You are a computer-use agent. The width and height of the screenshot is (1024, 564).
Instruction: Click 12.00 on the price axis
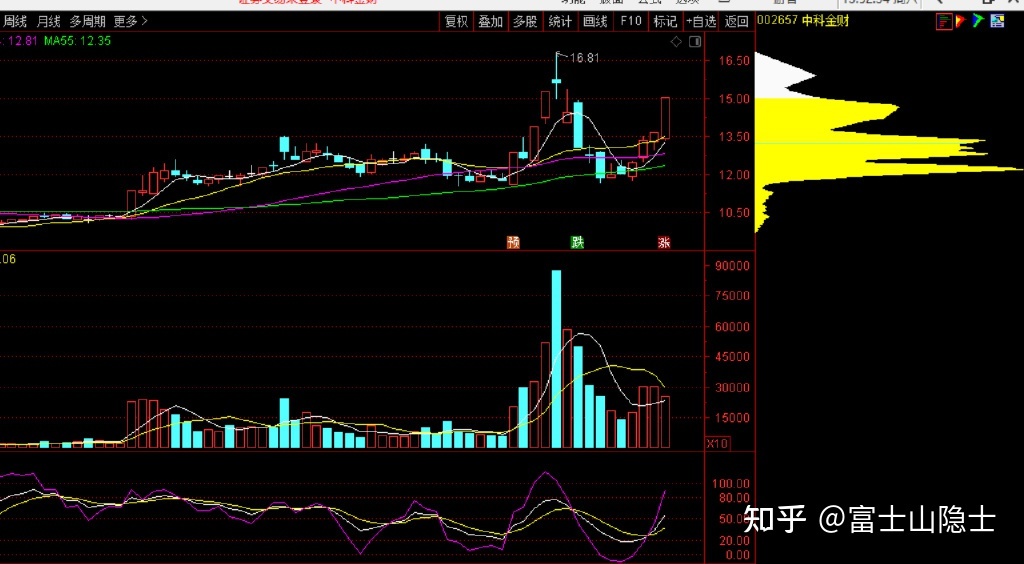click(734, 174)
